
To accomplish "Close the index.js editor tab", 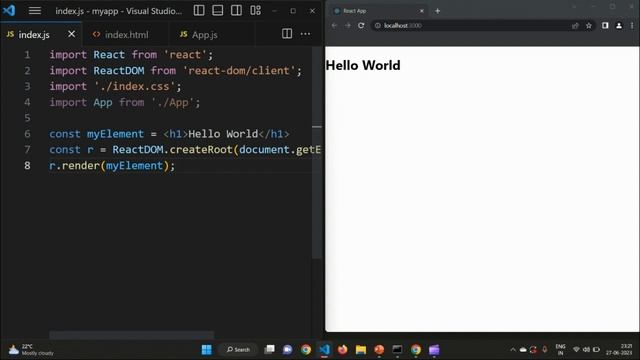I will point(71,34).
